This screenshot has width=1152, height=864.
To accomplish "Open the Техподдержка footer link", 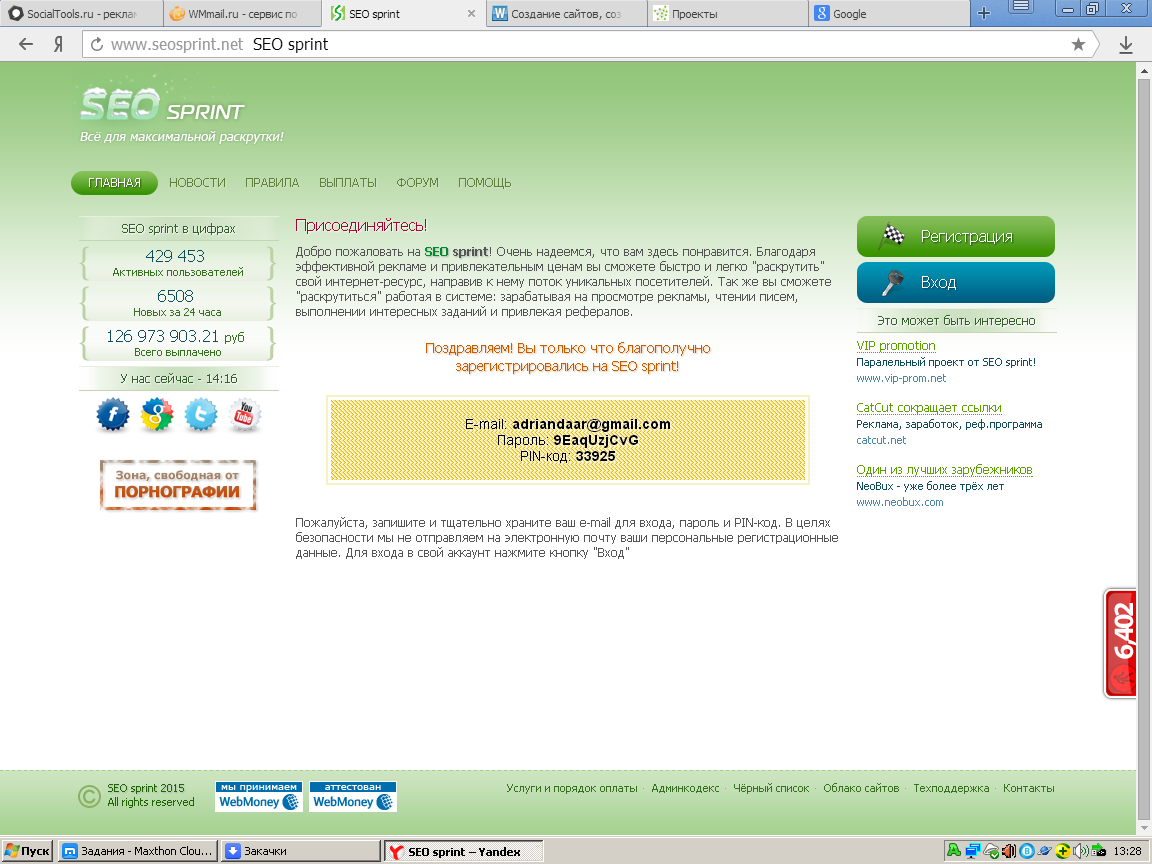I will 951,788.
